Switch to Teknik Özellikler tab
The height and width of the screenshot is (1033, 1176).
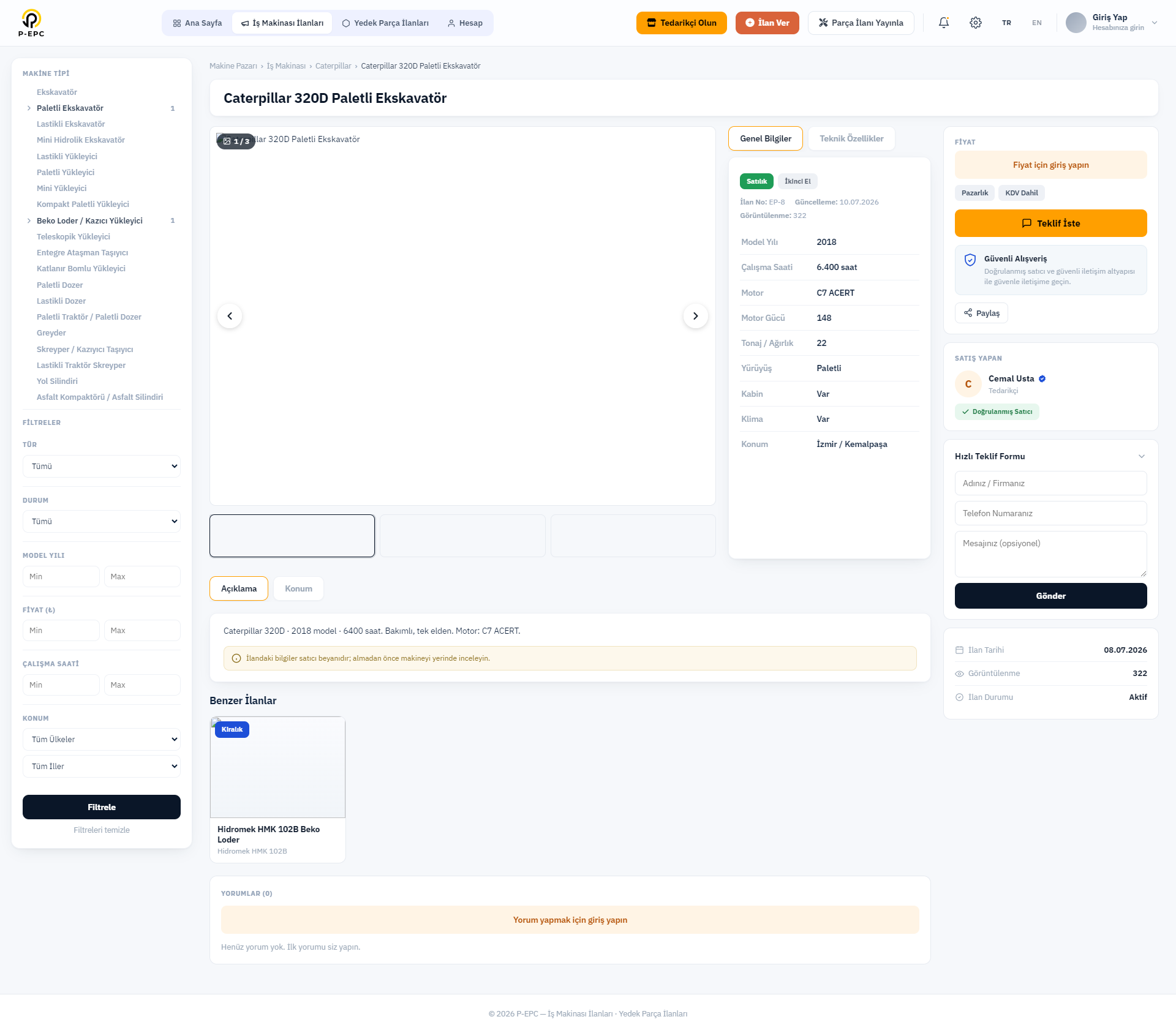click(851, 138)
